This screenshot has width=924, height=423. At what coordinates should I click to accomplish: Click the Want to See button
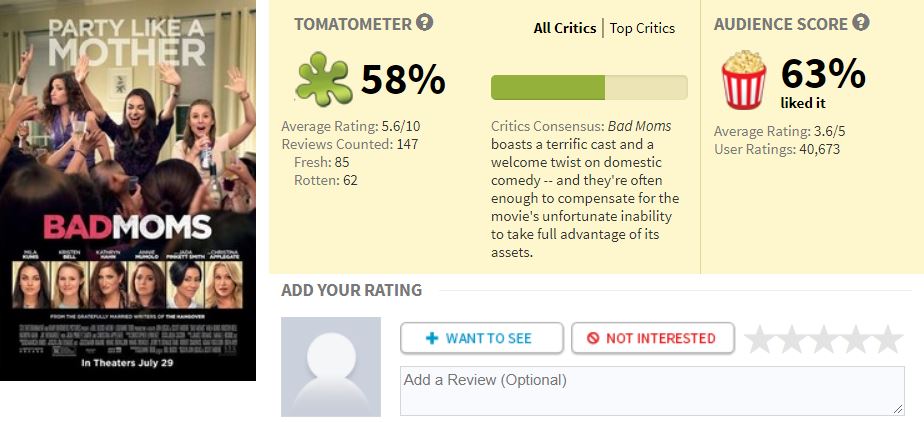point(481,338)
